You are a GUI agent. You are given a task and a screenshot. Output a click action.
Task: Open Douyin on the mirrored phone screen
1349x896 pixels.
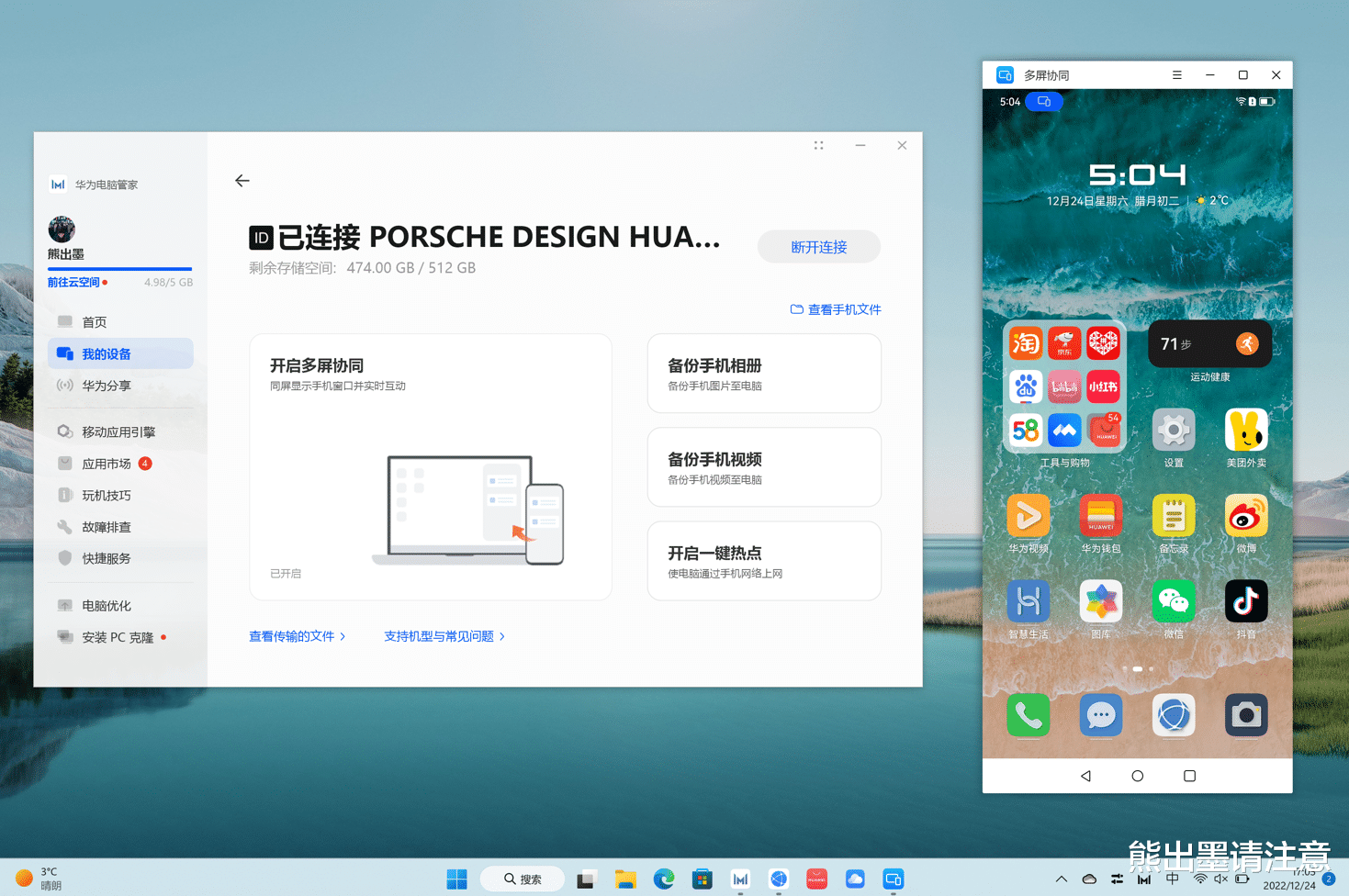(1245, 600)
